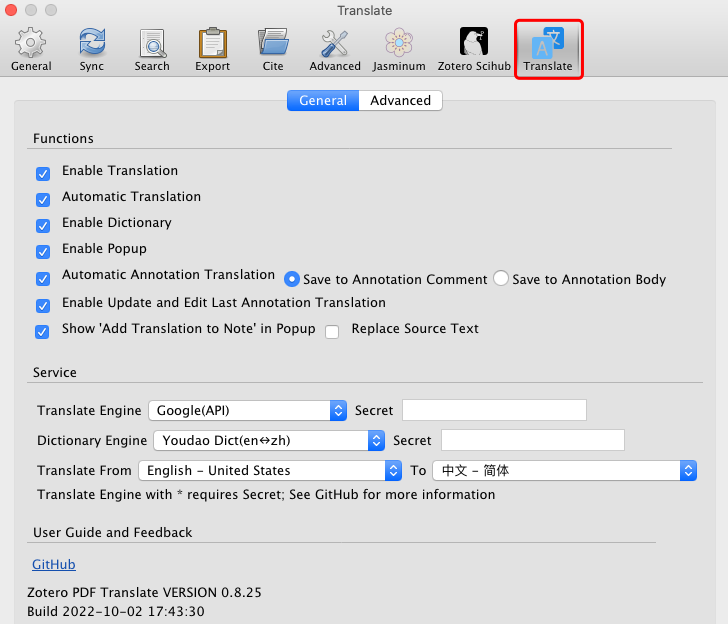Switch to the Advanced sub-tab
728x624 pixels.
click(400, 100)
